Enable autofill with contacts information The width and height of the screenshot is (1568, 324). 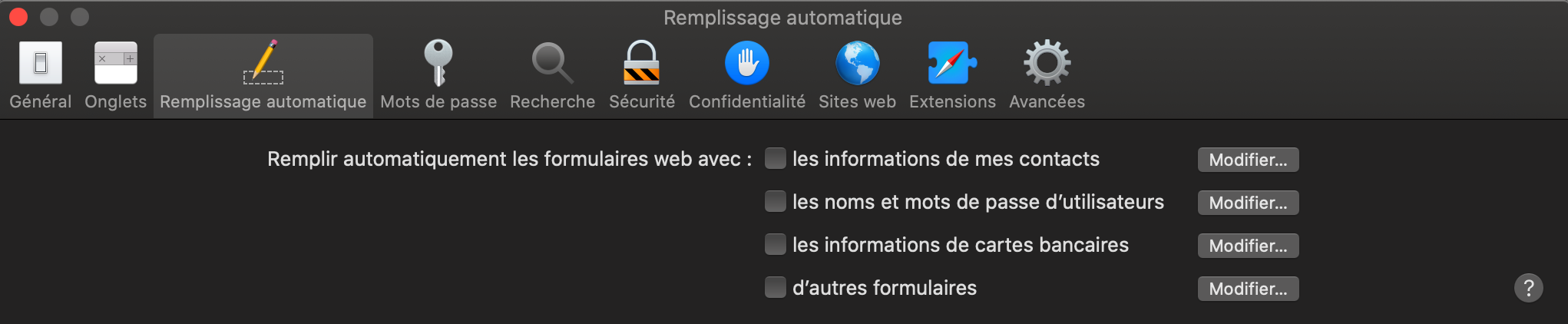click(776, 158)
